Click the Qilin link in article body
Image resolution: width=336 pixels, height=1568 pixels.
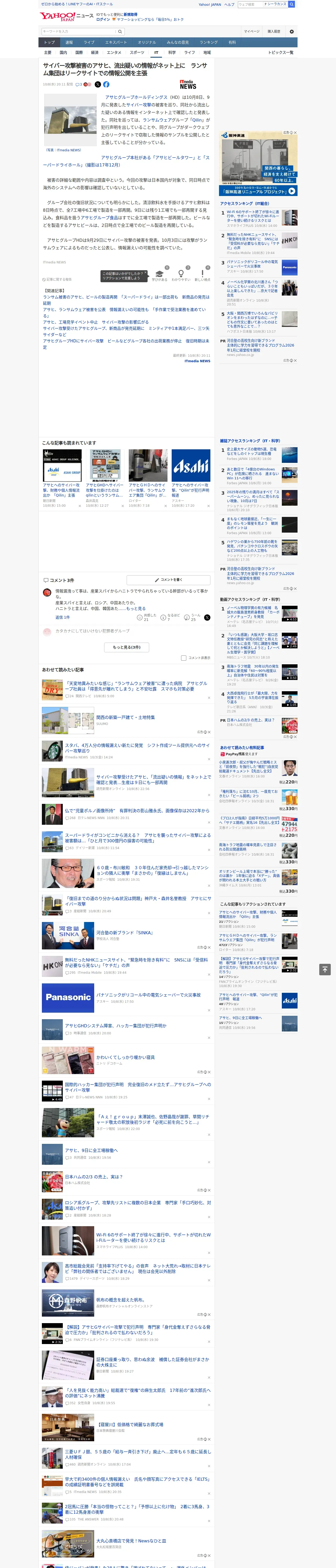coord(197,120)
